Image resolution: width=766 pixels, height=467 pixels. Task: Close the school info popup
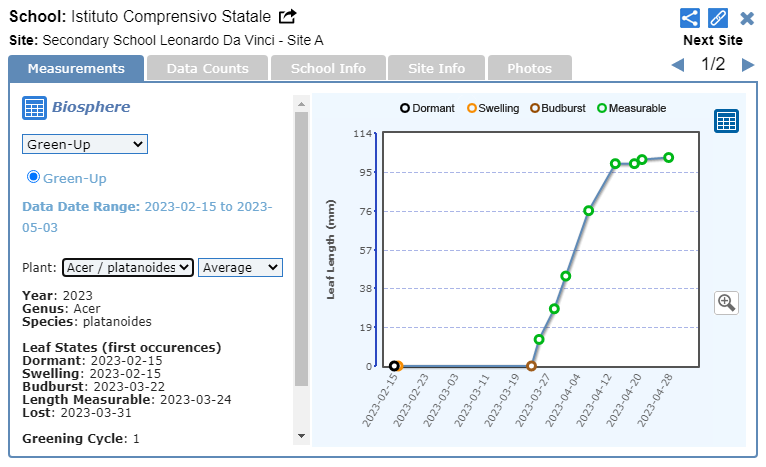click(747, 18)
